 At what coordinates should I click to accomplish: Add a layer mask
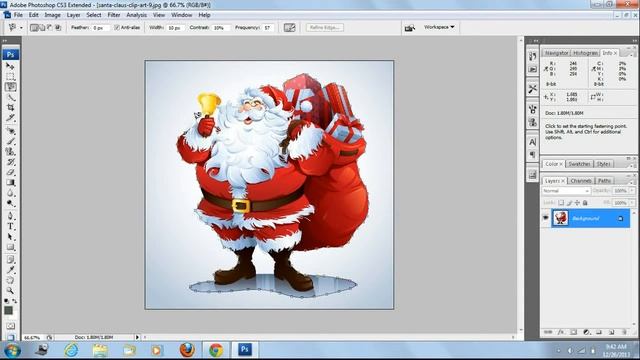573,332
